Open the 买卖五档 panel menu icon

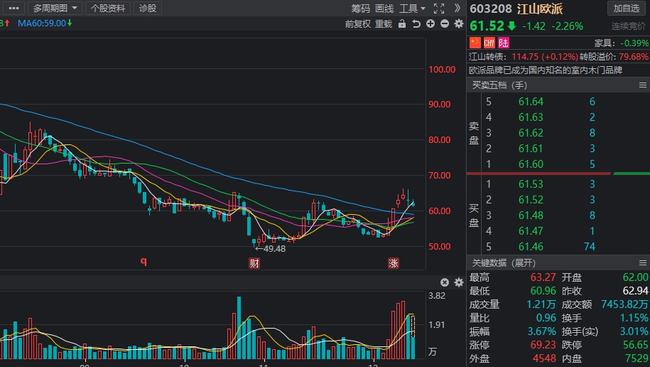click(x=643, y=85)
